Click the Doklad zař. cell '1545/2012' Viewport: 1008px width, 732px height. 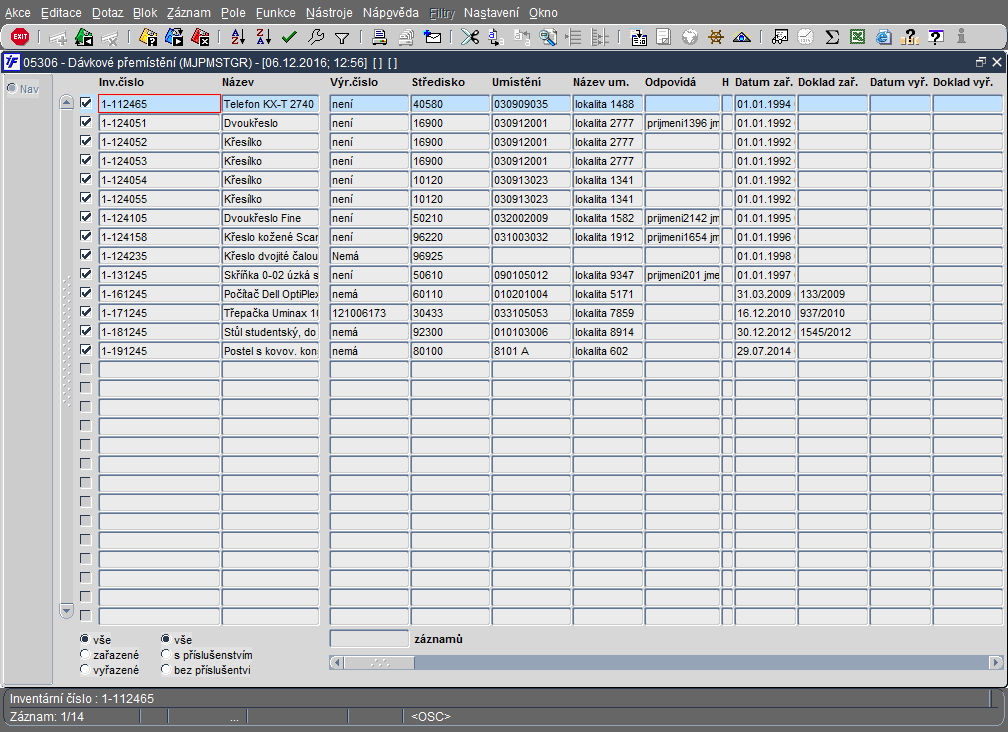(832, 332)
